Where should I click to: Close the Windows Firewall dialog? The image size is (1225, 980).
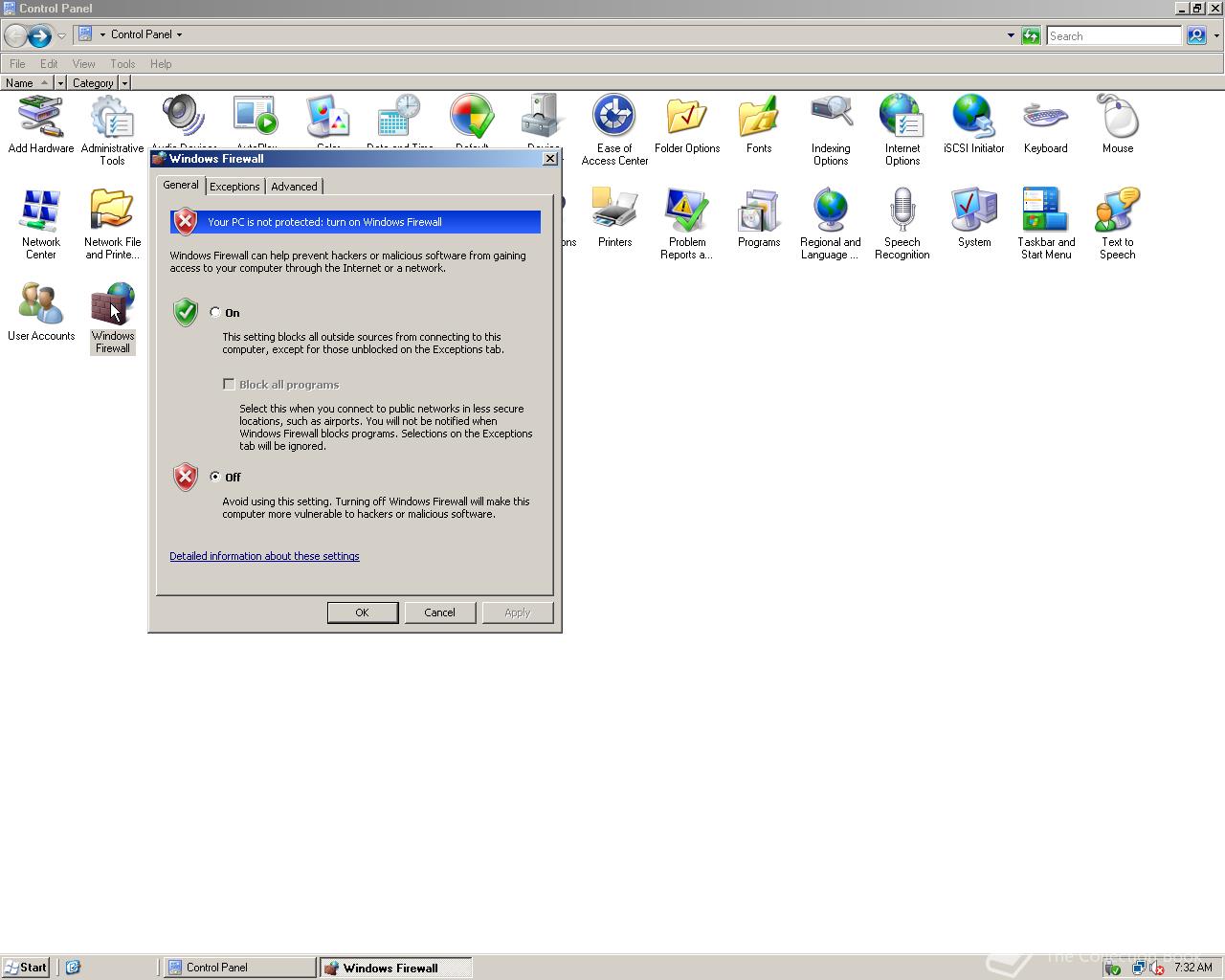(550, 158)
